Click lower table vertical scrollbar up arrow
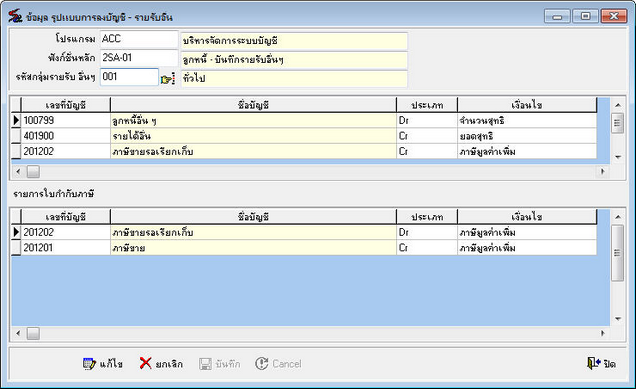The height and width of the screenshot is (389, 636). point(618,217)
